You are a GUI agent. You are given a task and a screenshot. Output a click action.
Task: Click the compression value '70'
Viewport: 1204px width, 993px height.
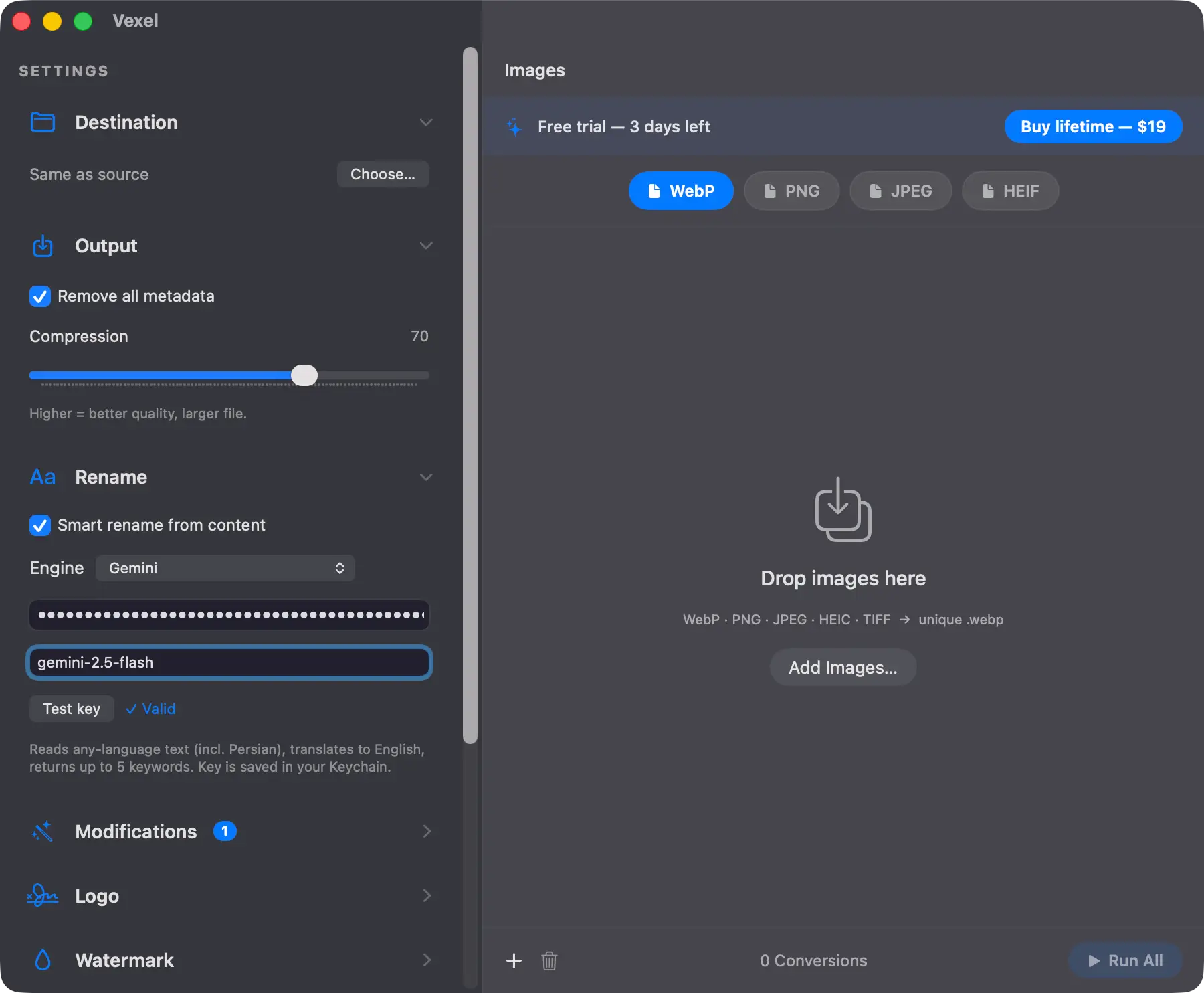coord(419,336)
